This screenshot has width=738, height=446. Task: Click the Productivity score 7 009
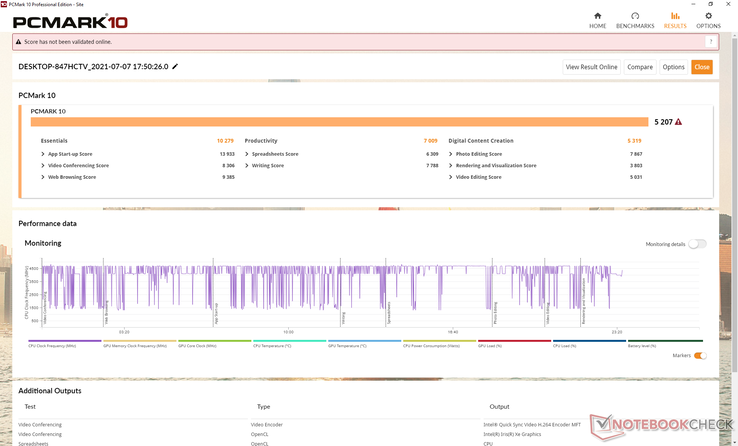(x=430, y=141)
